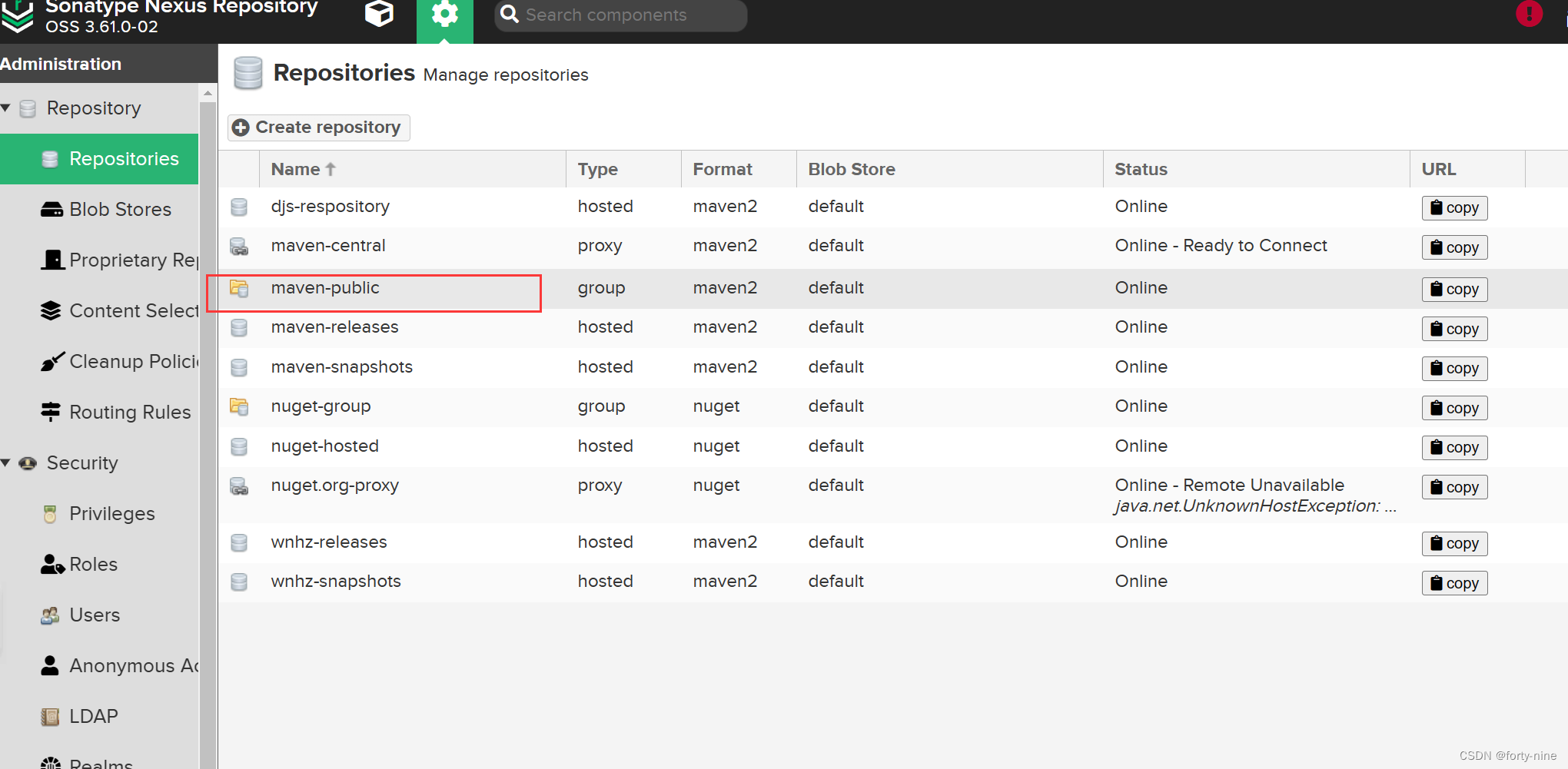The image size is (1568, 769).
Task: Click the Search components field
Action: pos(621,15)
